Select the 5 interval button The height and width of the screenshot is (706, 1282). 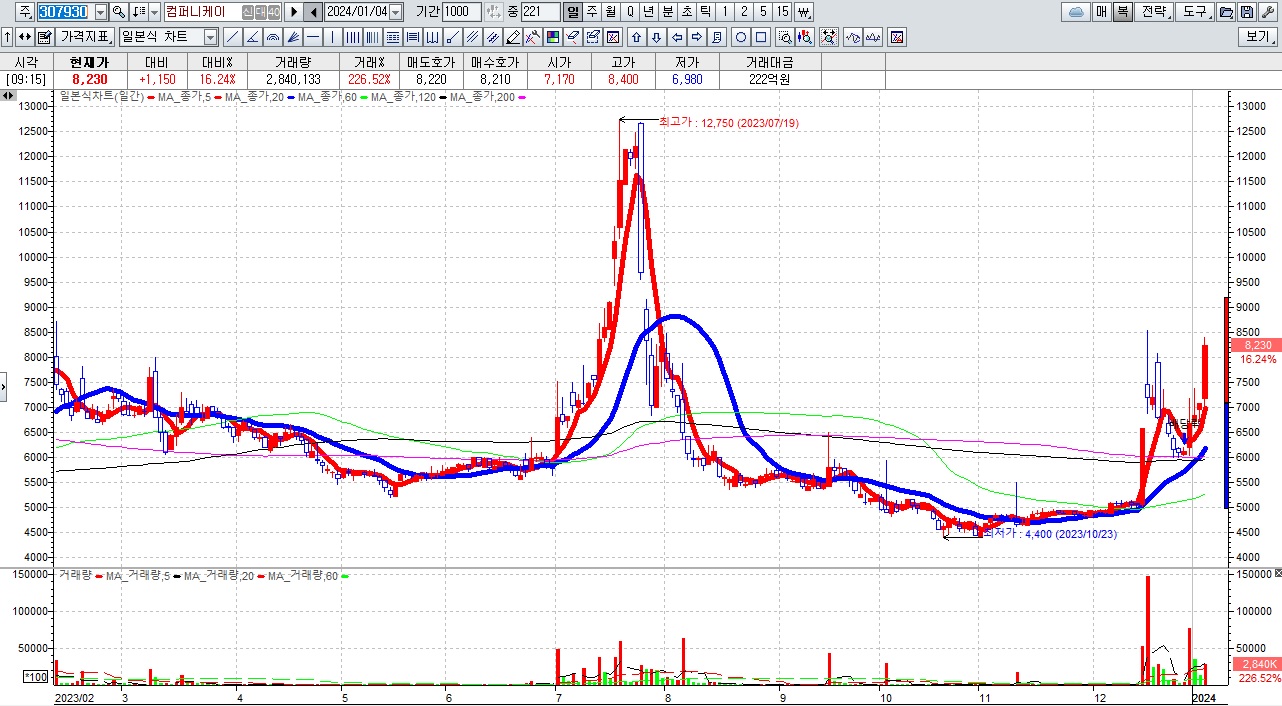pyautogui.click(x=763, y=12)
